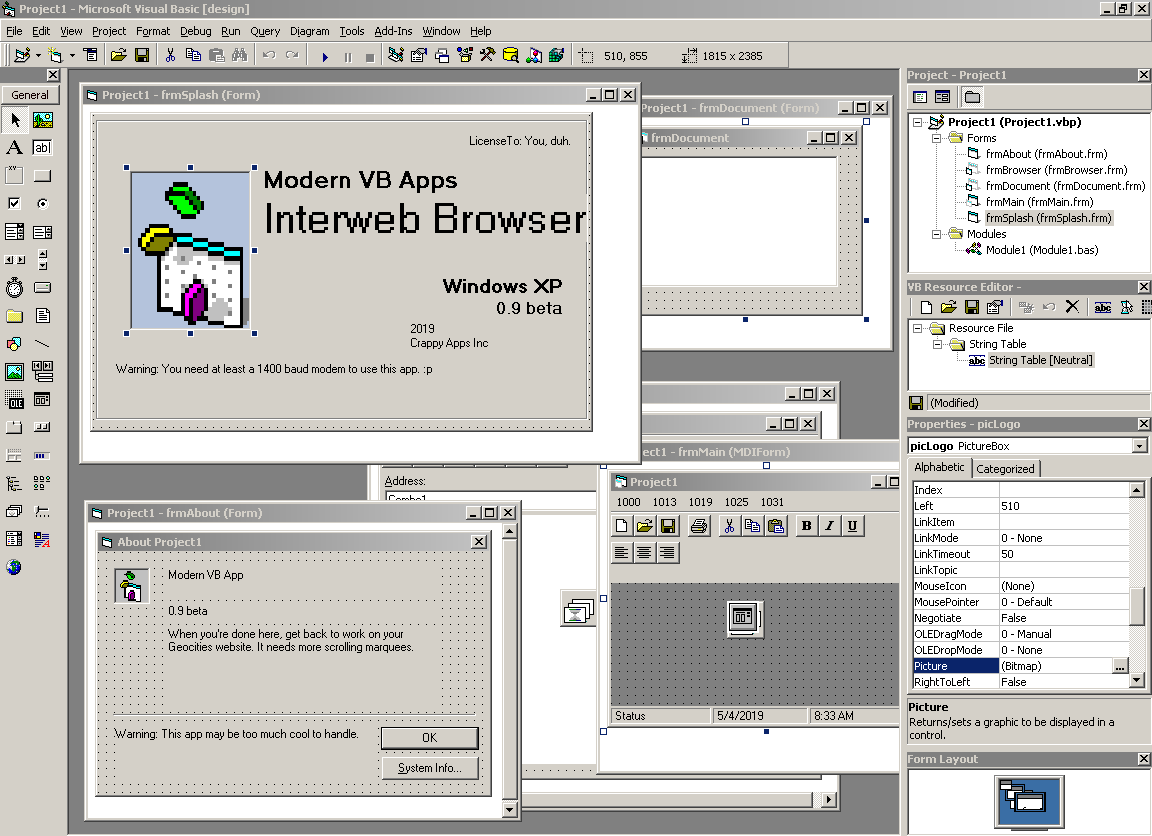Click the Find binoculars icon
1152x836 pixels.
point(240,55)
